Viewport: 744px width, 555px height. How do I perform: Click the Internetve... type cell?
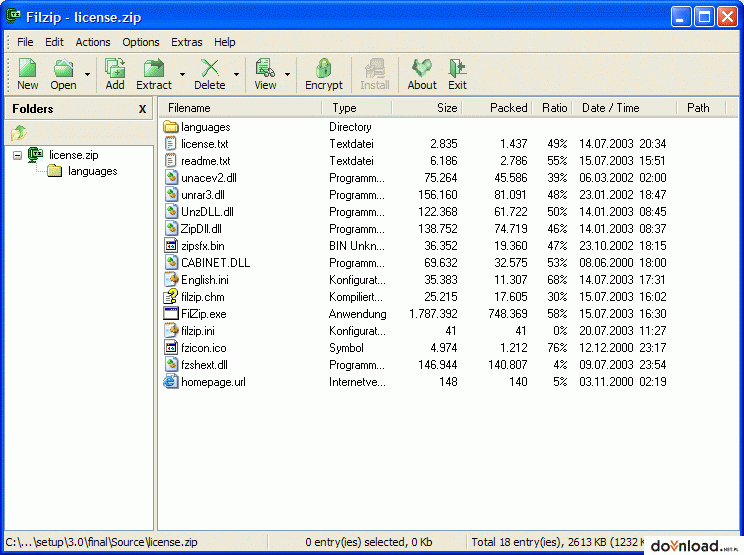pyautogui.click(x=357, y=382)
